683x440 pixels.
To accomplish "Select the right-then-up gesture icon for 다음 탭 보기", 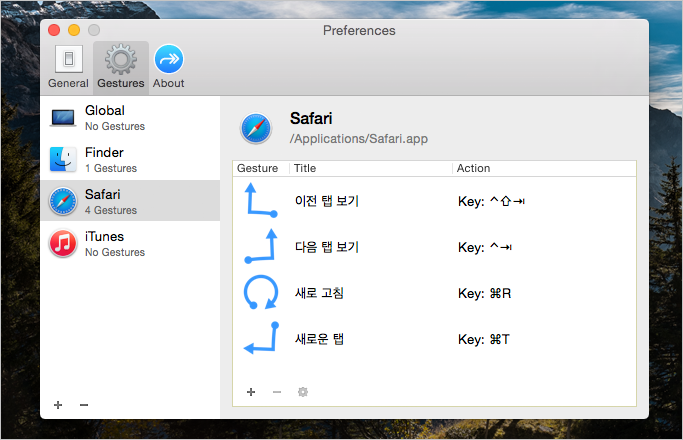I will click(x=260, y=246).
